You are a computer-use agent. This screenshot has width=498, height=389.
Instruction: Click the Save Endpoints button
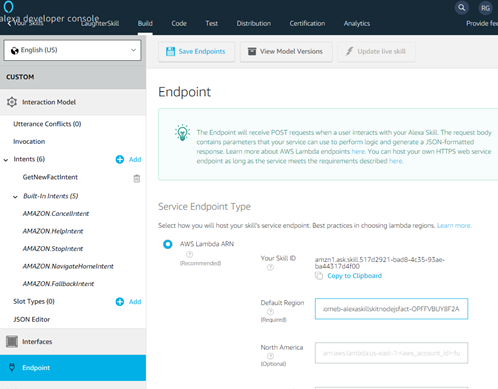(x=196, y=52)
